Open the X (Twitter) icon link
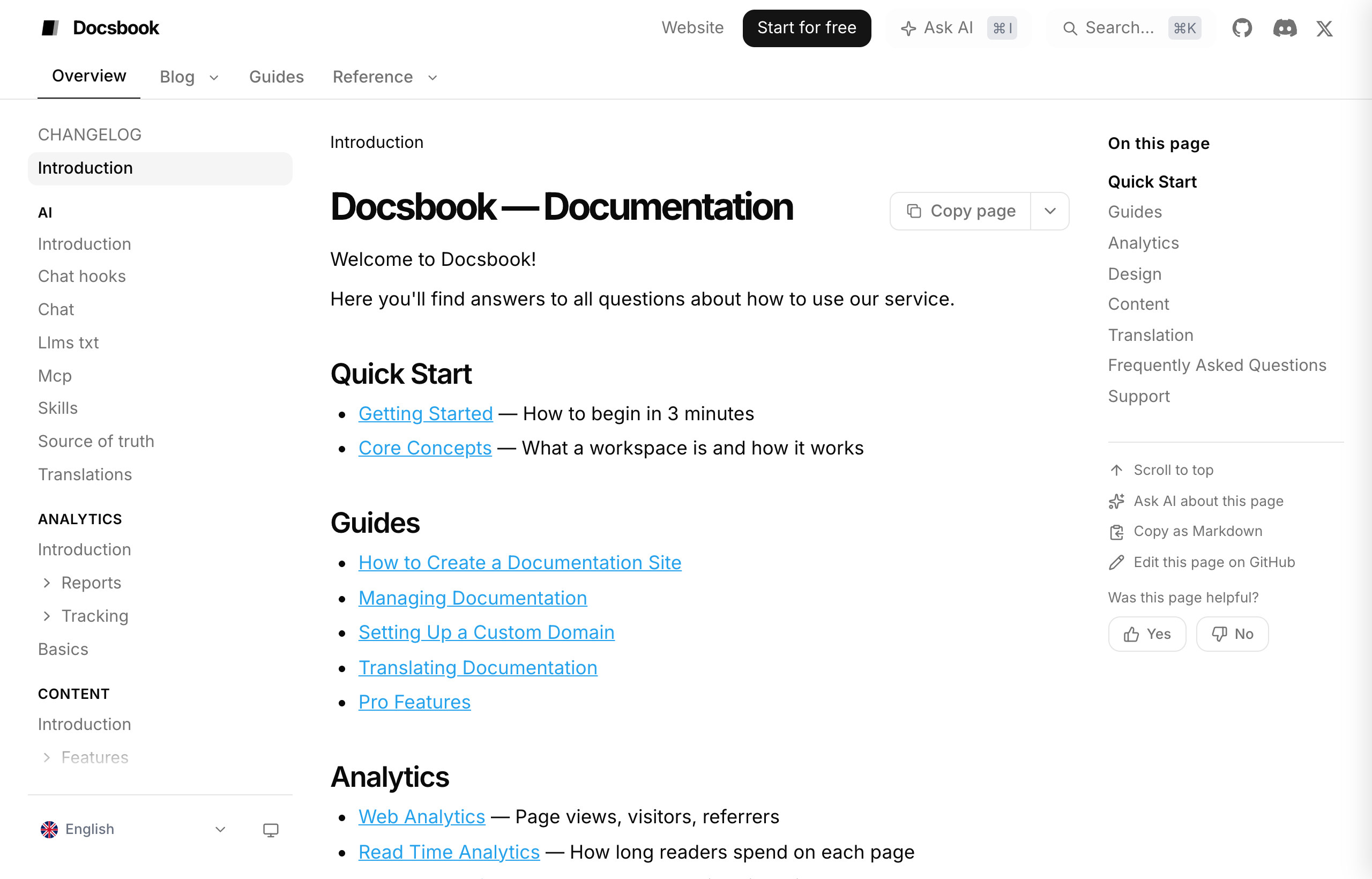 [1324, 28]
